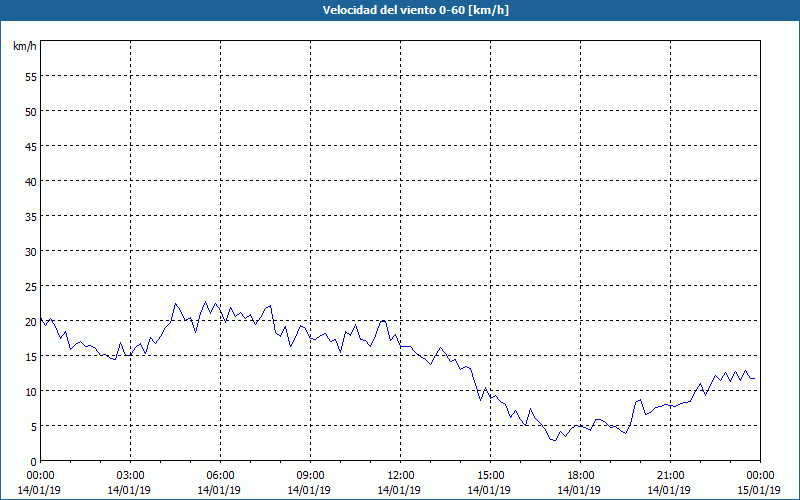800x500 pixels.
Task: Click the y-axis value 40
Action: tap(31, 182)
